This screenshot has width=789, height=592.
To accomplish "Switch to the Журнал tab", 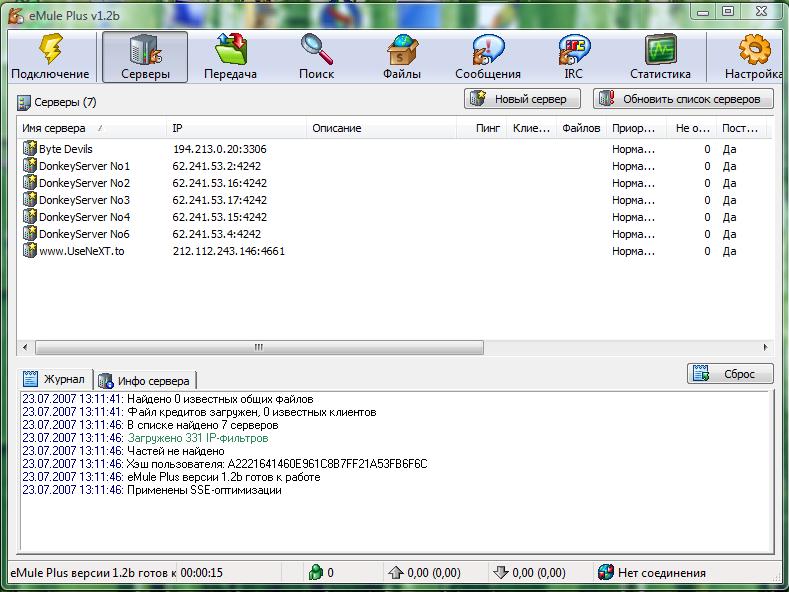I will (x=55, y=379).
